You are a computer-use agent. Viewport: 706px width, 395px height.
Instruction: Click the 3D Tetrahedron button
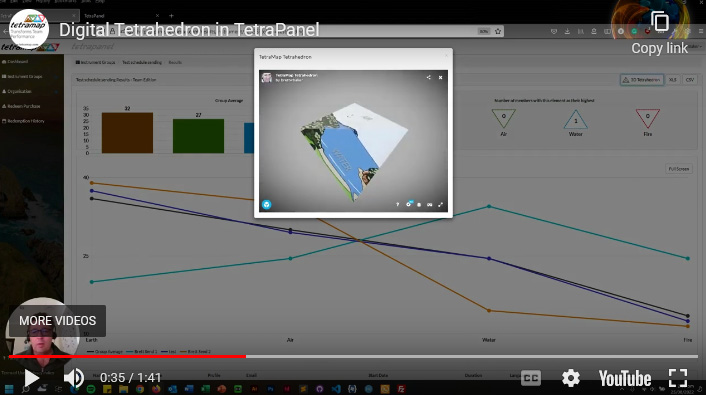click(x=642, y=80)
